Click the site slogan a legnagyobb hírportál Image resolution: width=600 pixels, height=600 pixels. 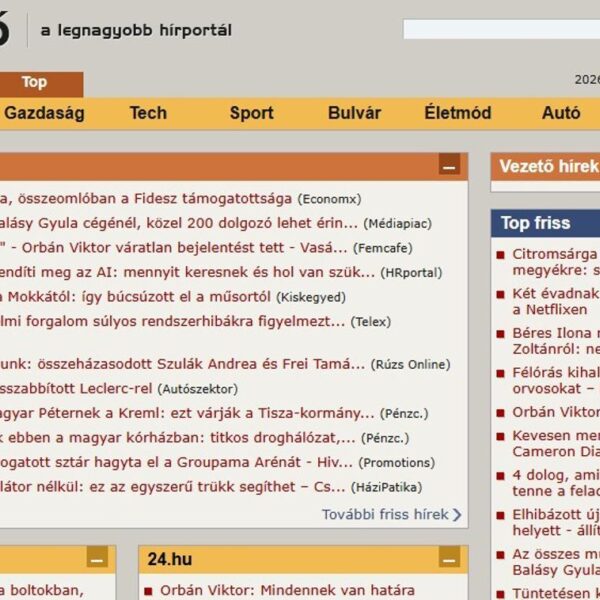click(136, 30)
